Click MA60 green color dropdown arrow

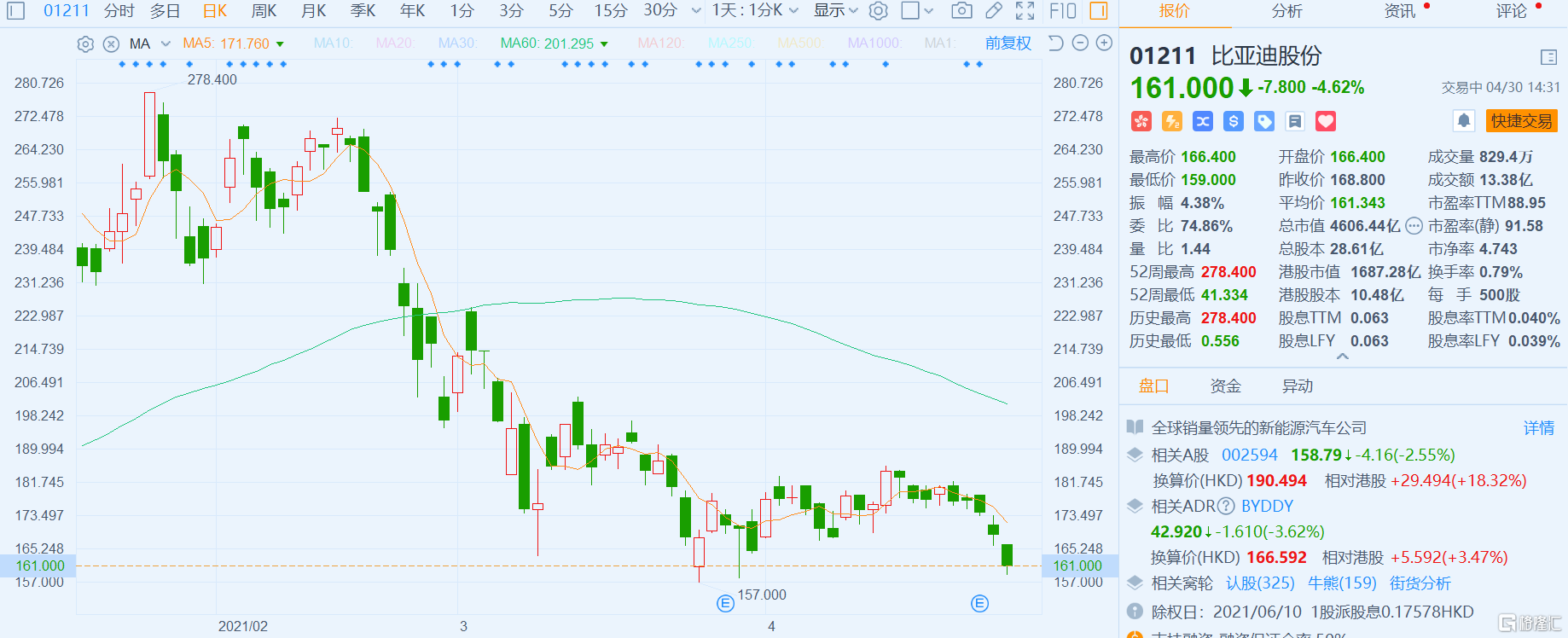click(x=605, y=44)
